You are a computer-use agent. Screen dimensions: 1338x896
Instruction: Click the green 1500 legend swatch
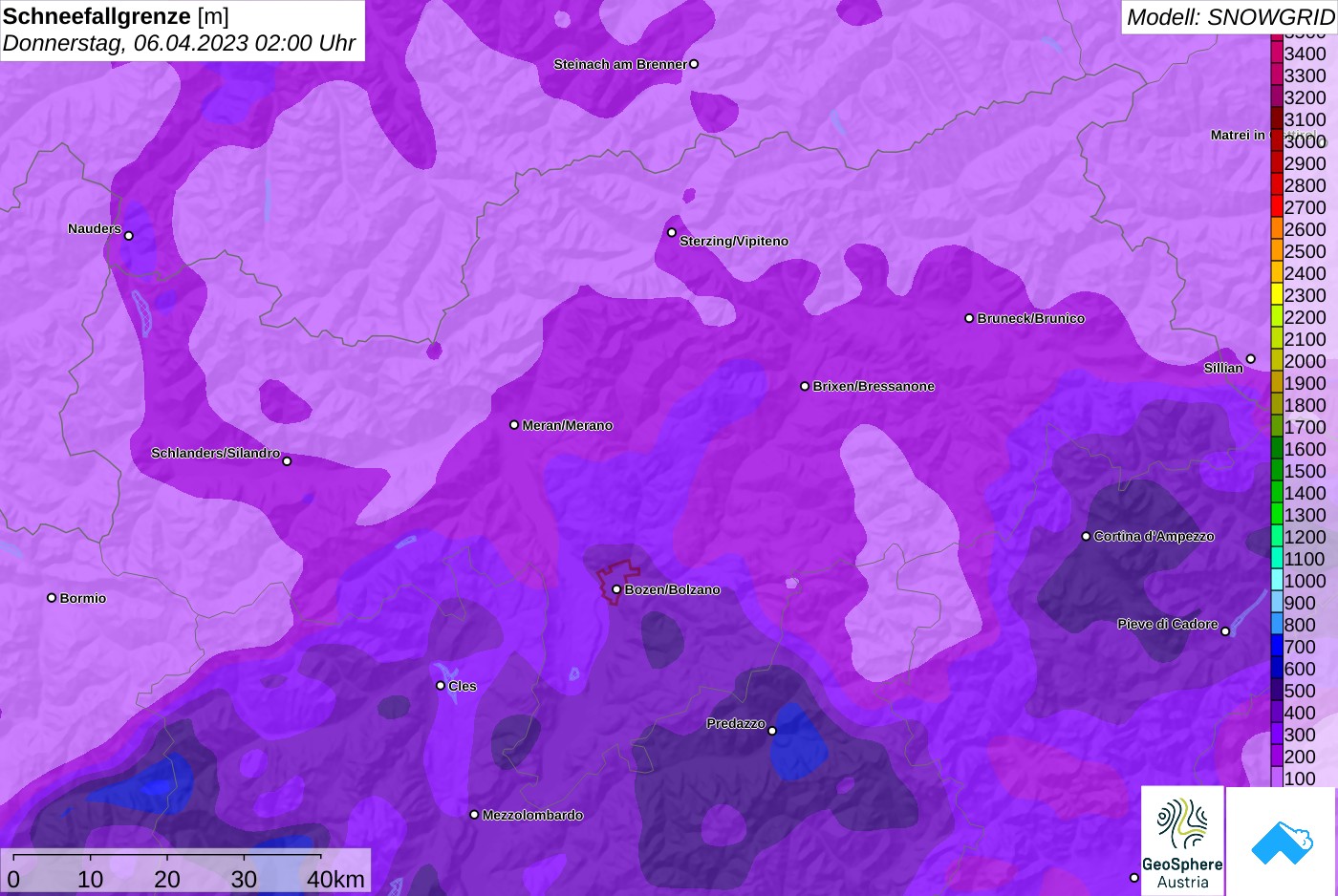[x=1277, y=470]
